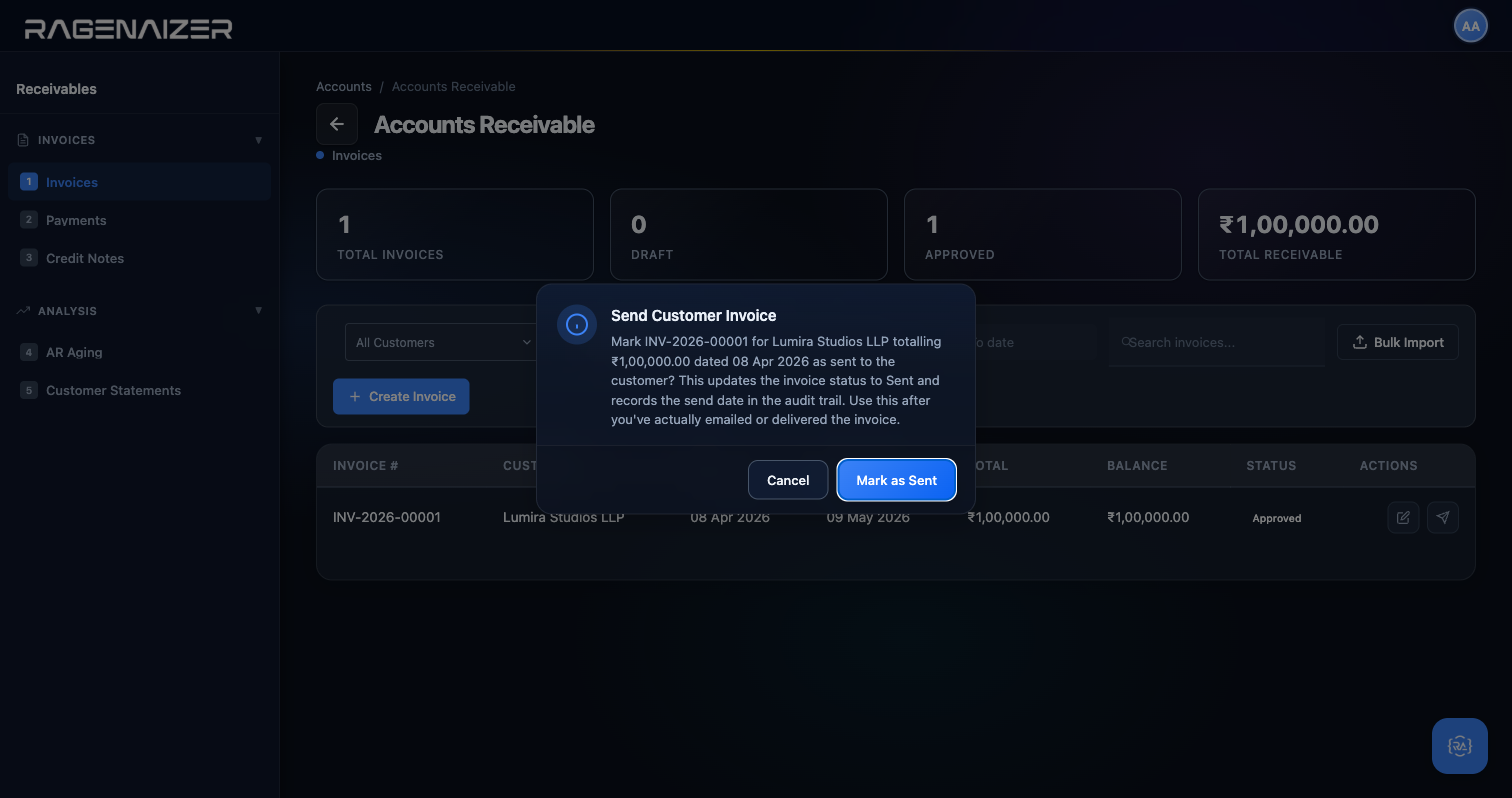Click Lumira Studios LLP customer cell

coord(564,517)
